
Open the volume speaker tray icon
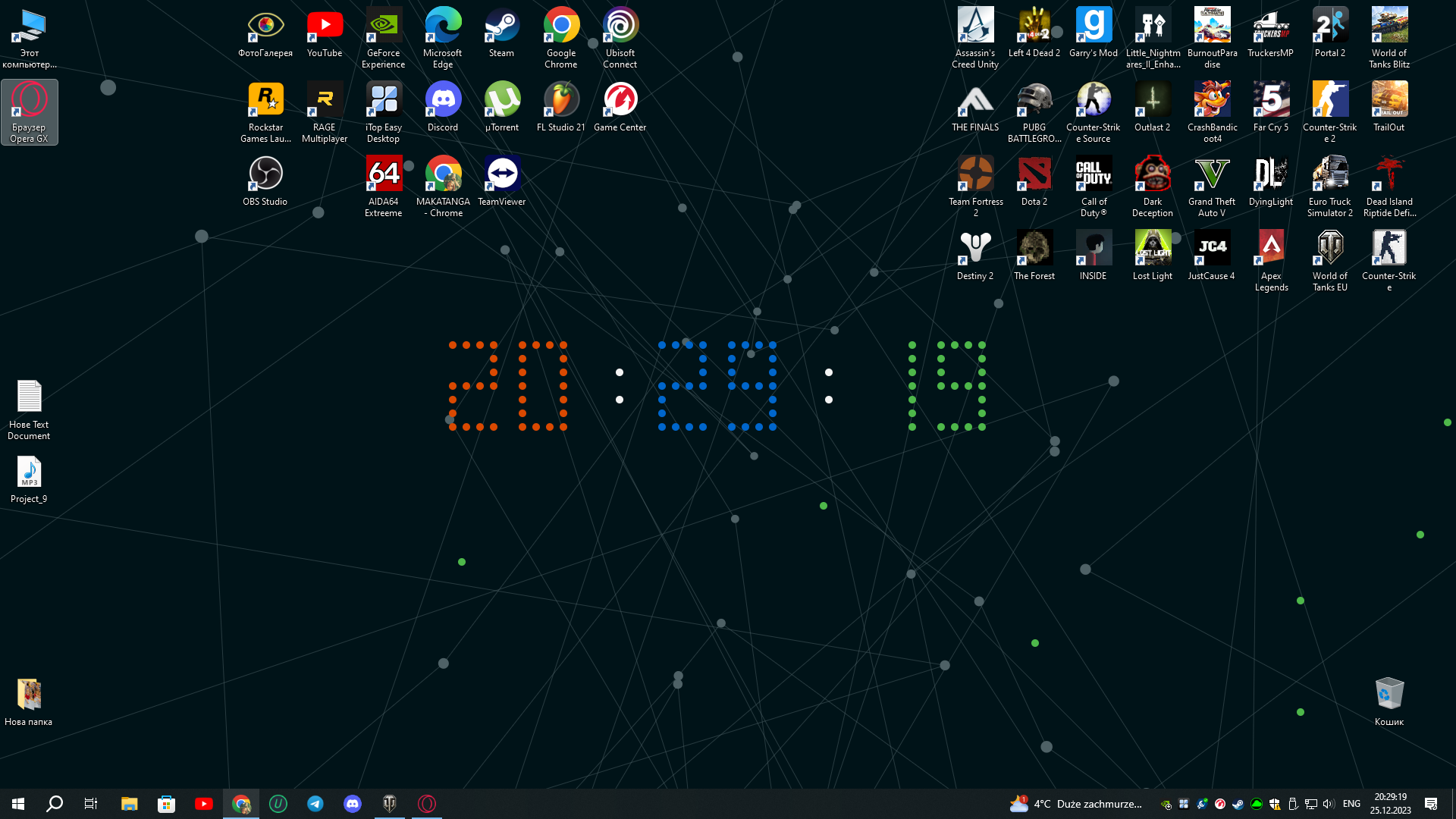tap(1328, 804)
